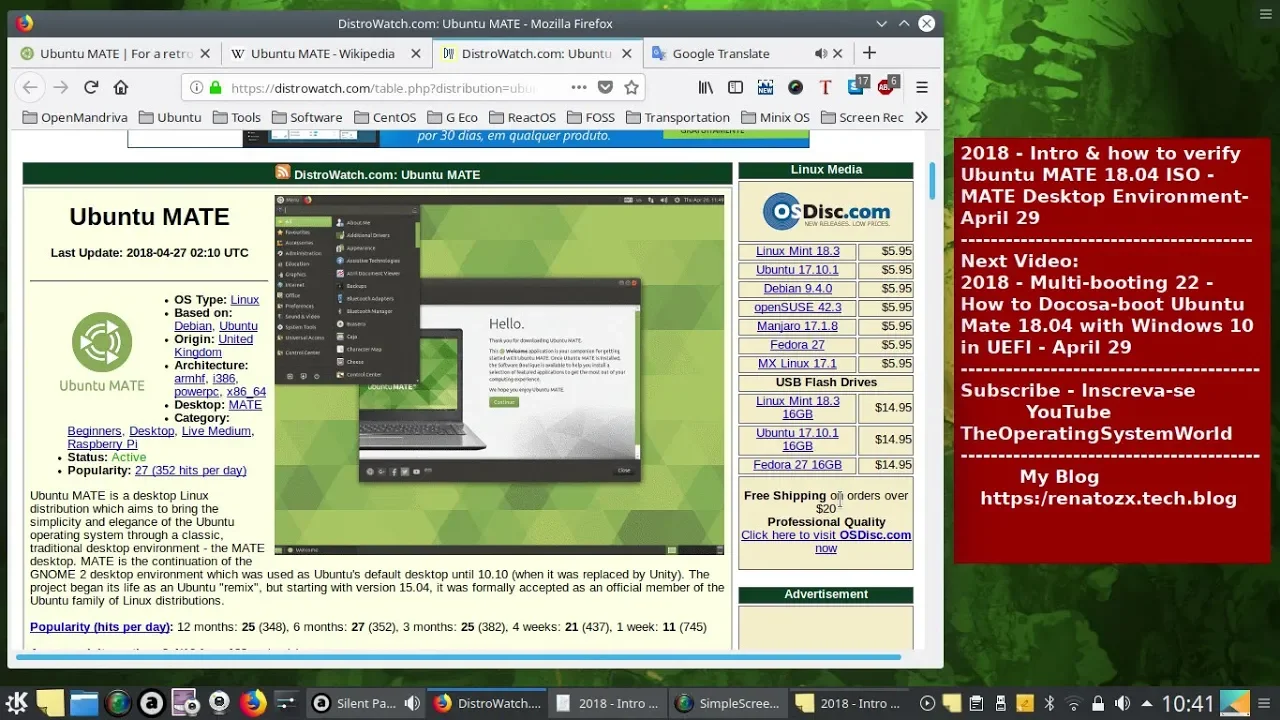Launch the file manager from taskbar
This screenshot has height=720, width=1280.
84,703
